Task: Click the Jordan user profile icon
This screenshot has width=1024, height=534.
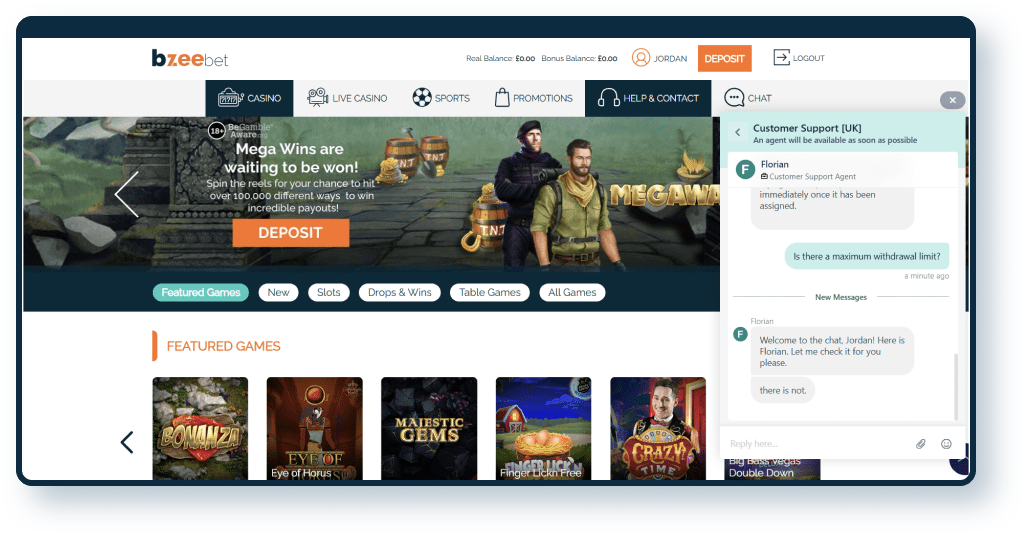Action: pos(641,58)
